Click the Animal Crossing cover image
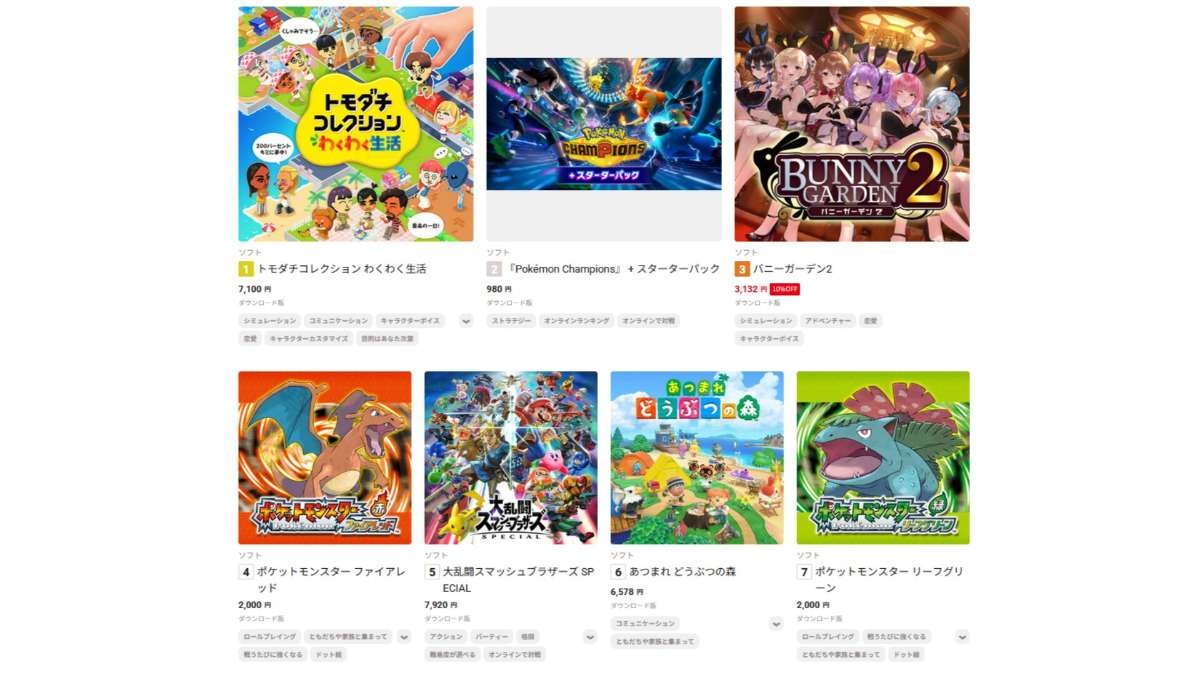Viewport: 1200px width, 675px height. coord(697,458)
